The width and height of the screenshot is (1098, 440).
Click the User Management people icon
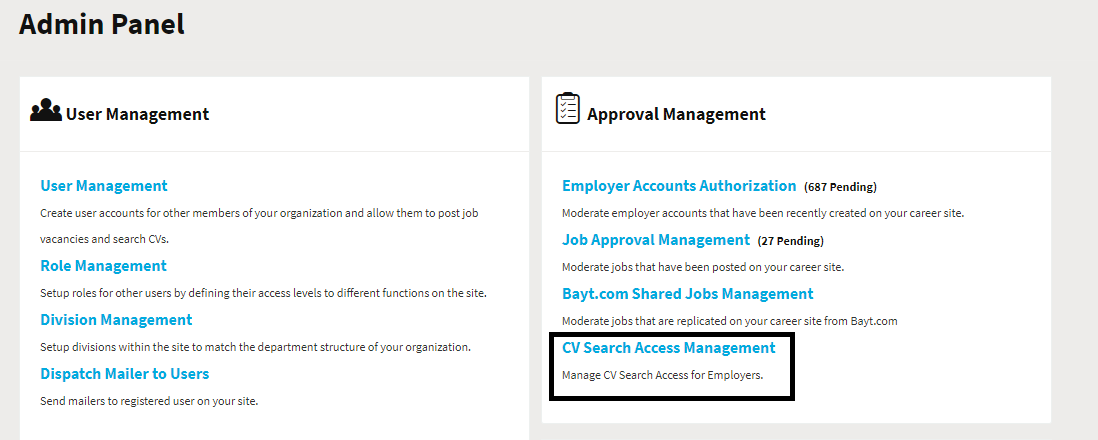[46, 111]
